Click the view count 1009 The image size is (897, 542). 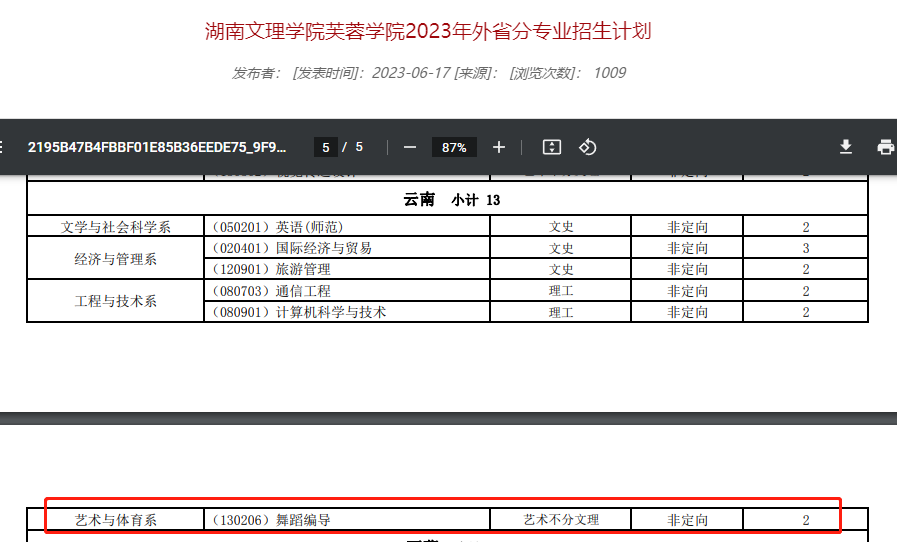[x=609, y=73]
